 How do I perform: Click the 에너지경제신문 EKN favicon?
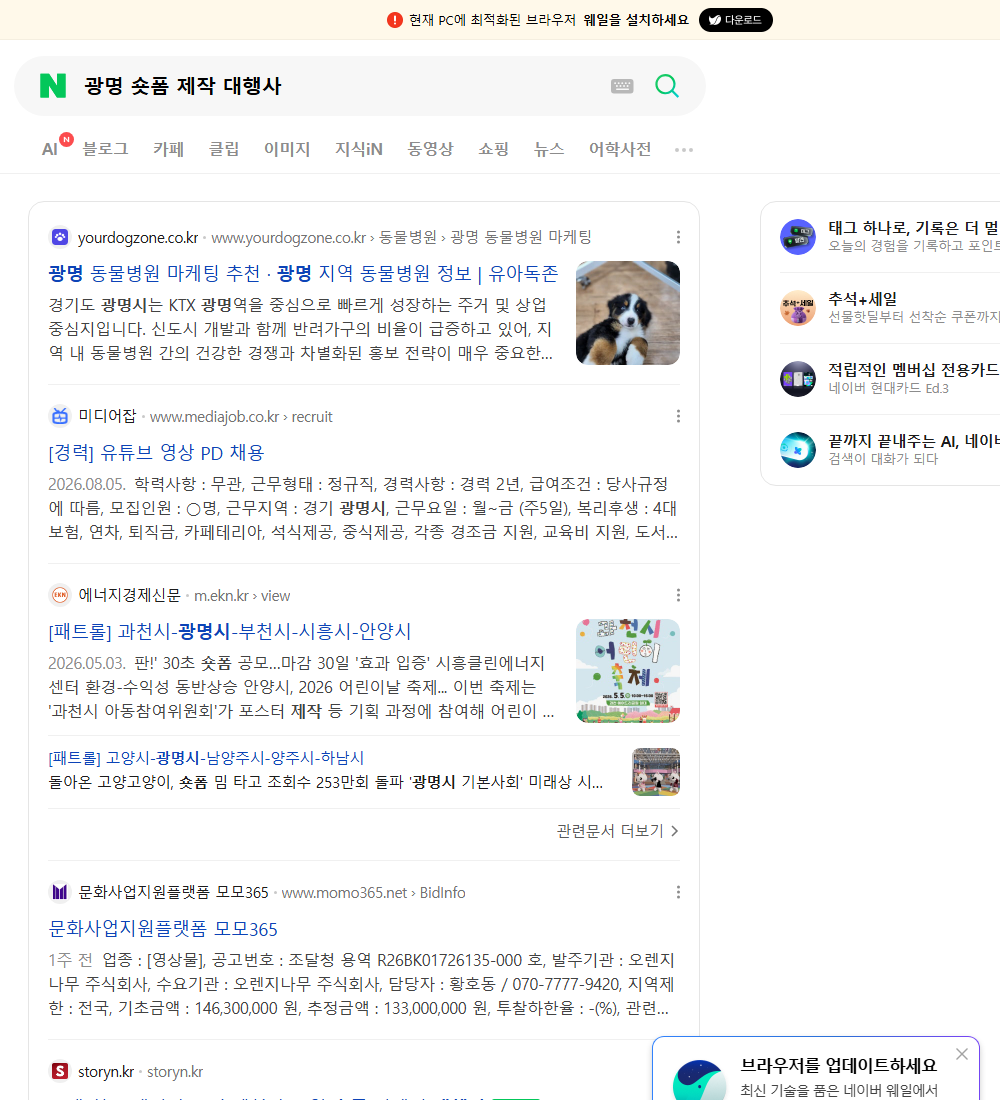pyautogui.click(x=60, y=595)
